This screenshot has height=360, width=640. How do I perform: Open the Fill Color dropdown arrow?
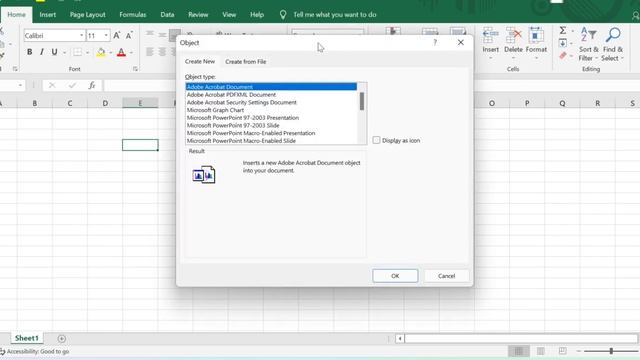(x=111, y=53)
